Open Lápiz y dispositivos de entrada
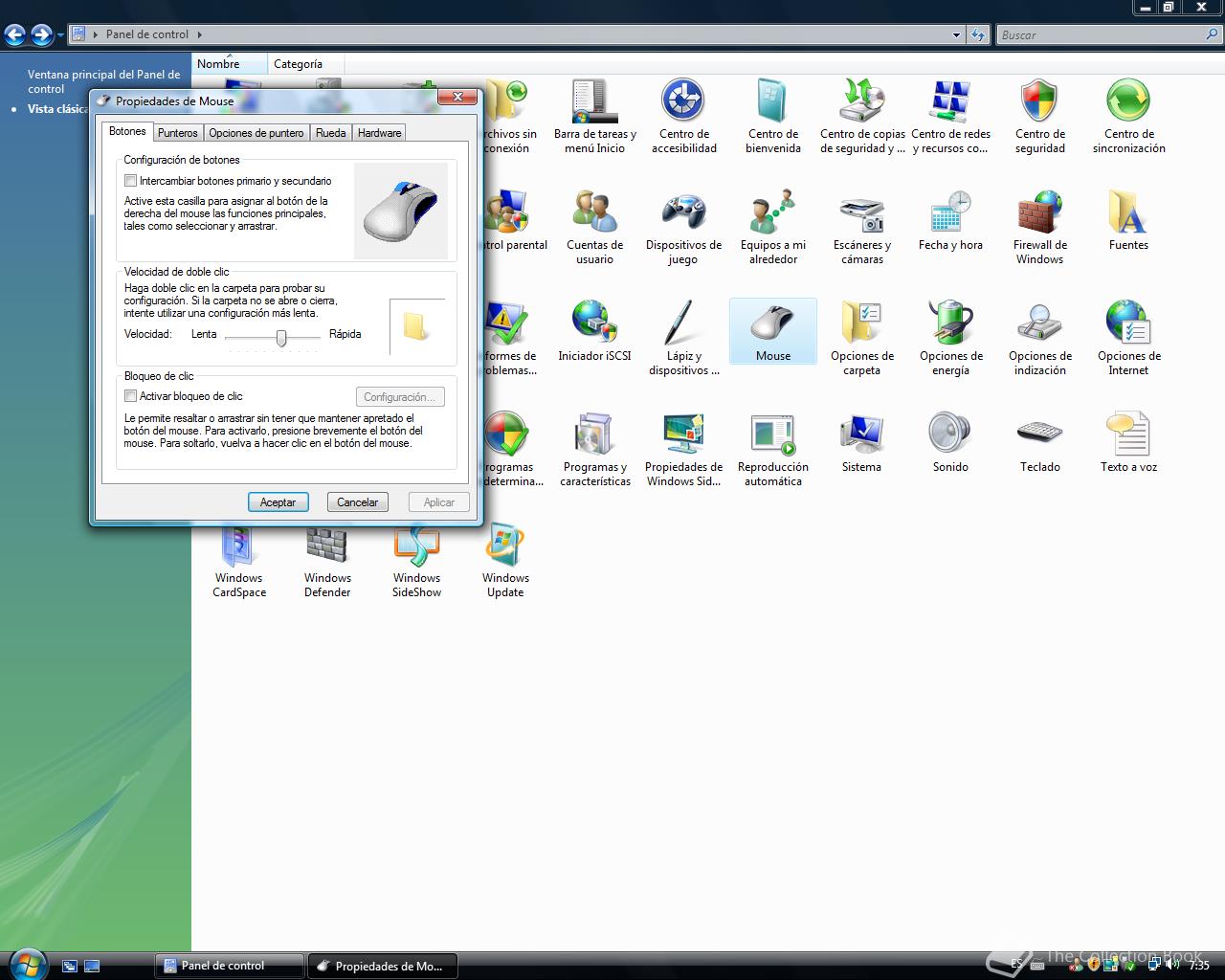The width and height of the screenshot is (1225, 980). coord(683,338)
